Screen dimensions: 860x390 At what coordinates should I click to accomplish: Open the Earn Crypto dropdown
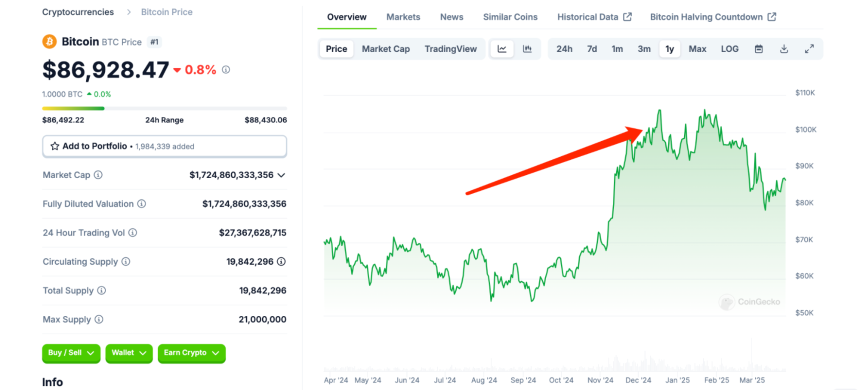click(x=191, y=353)
